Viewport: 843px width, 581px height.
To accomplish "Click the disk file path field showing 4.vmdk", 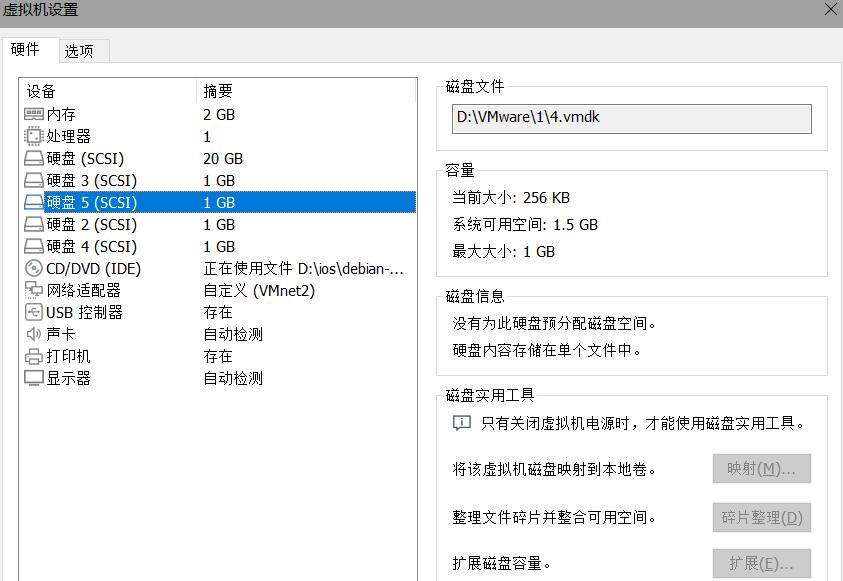I will (631, 118).
